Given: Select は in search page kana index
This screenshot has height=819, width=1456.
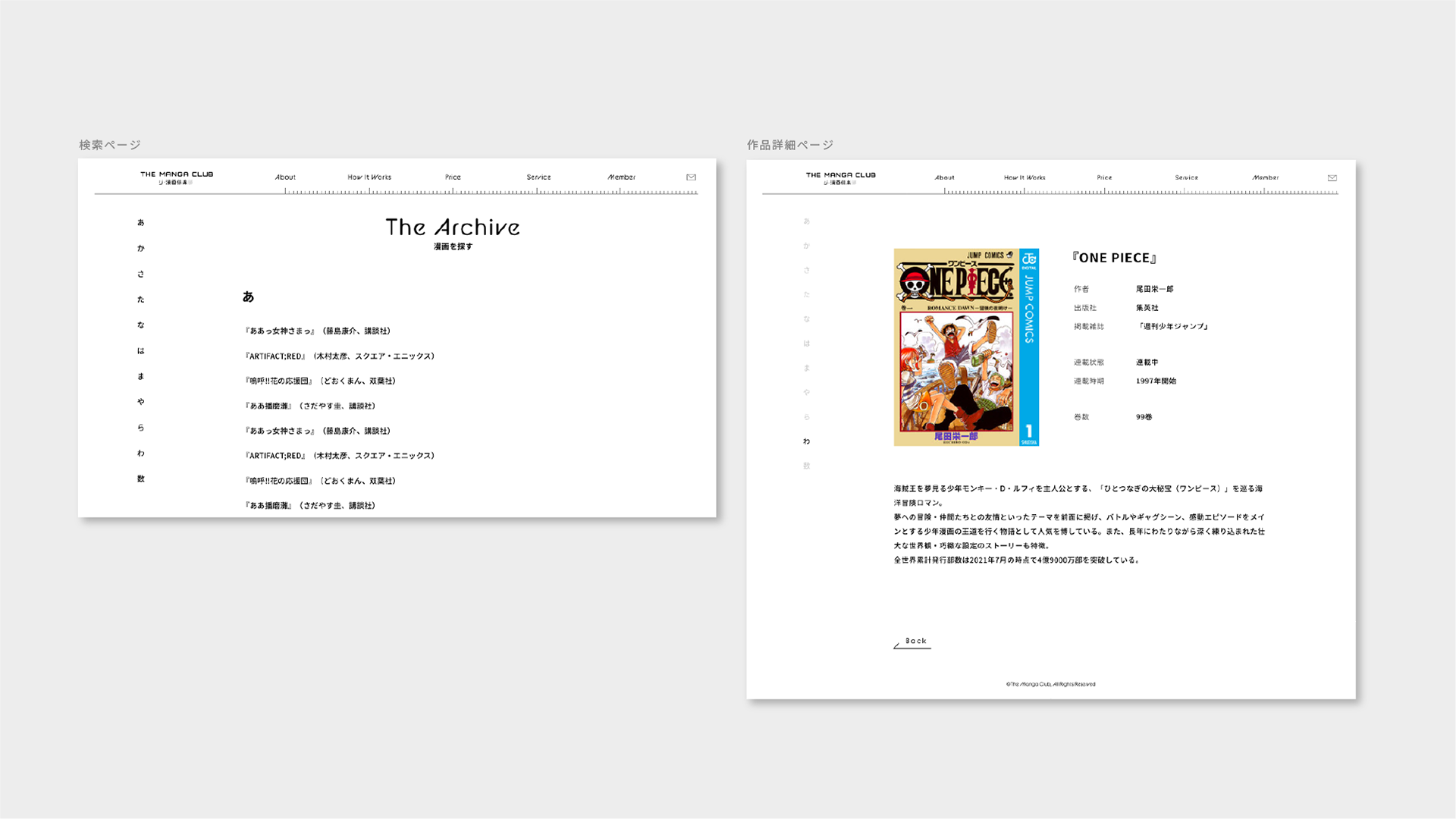Looking at the screenshot, I should point(141,350).
